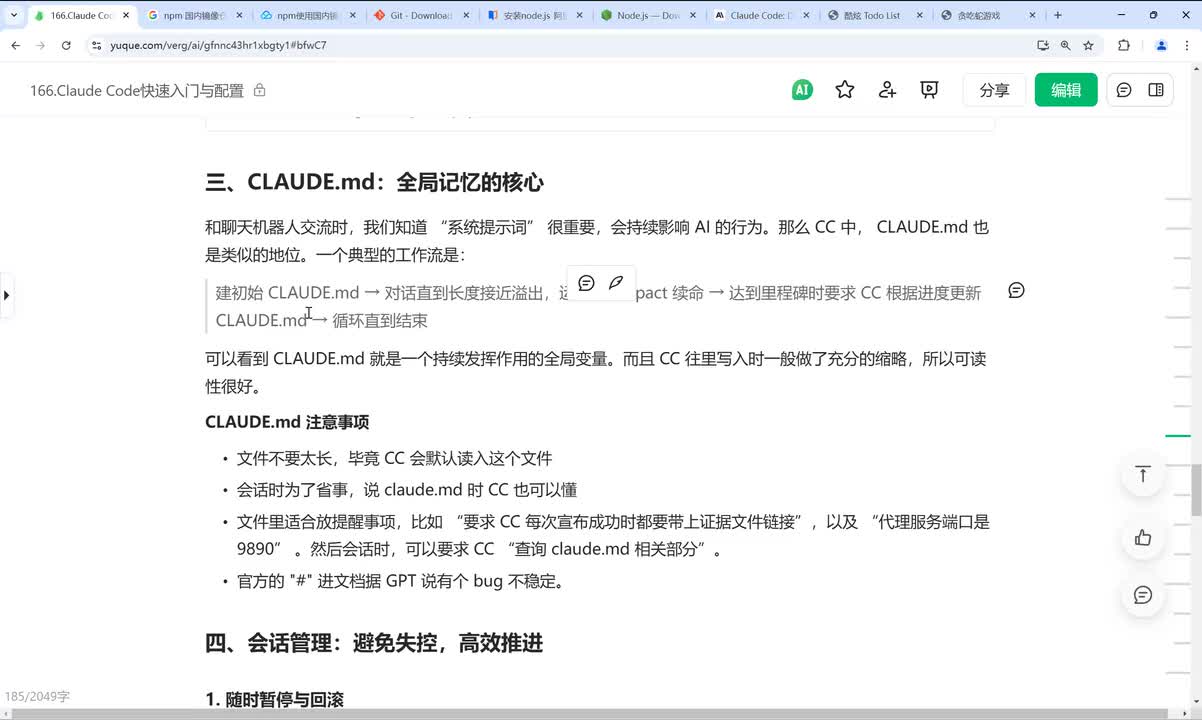Jump back to top of page
Image resolution: width=1202 pixels, height=720 pixels.
pyautogui.click(x=1143, y=474)
